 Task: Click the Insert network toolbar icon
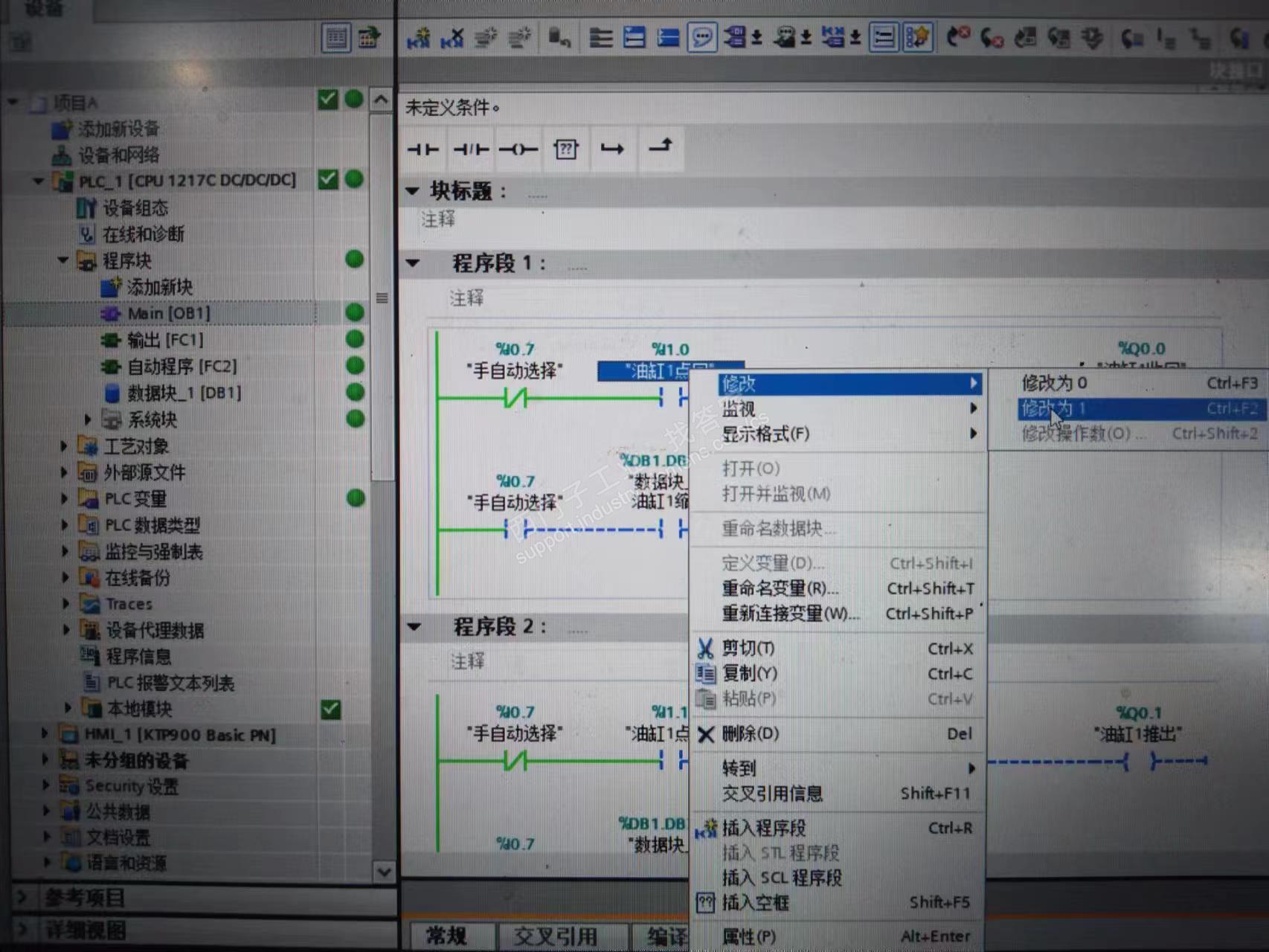click(x=419, y=37)
